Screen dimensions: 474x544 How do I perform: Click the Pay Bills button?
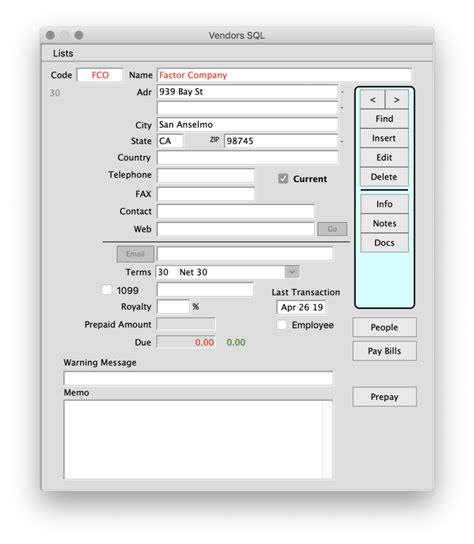(x=384, y=351)
